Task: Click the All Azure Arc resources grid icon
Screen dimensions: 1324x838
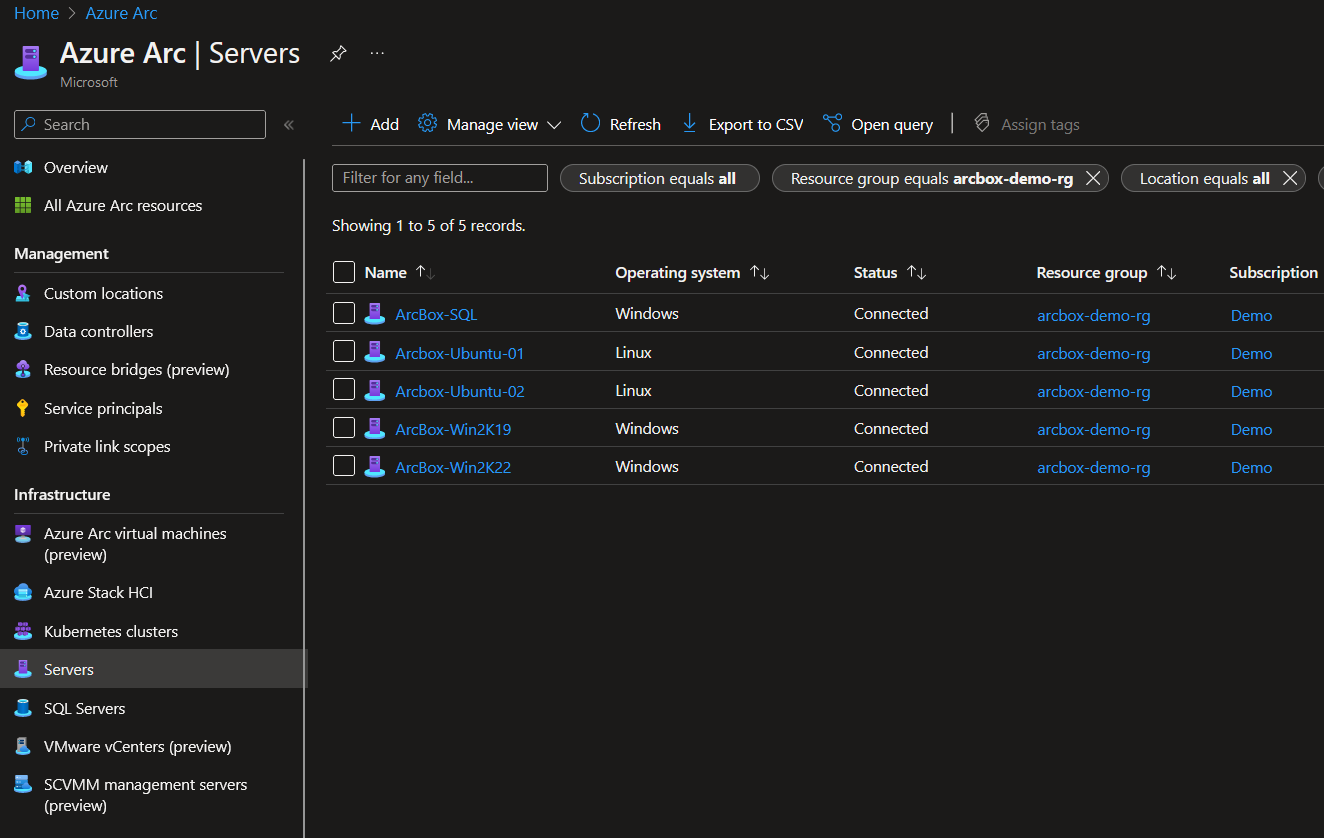Action: [23, 205]
